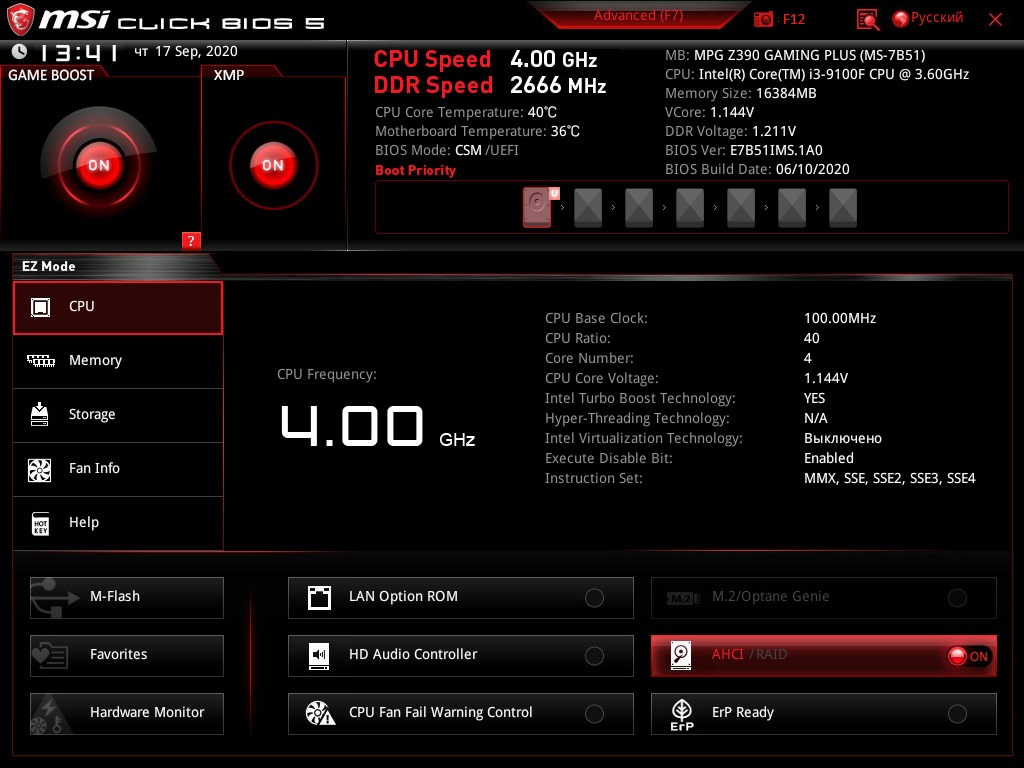
Task: Open Hardware Monitor
Action: coord(127,714)
